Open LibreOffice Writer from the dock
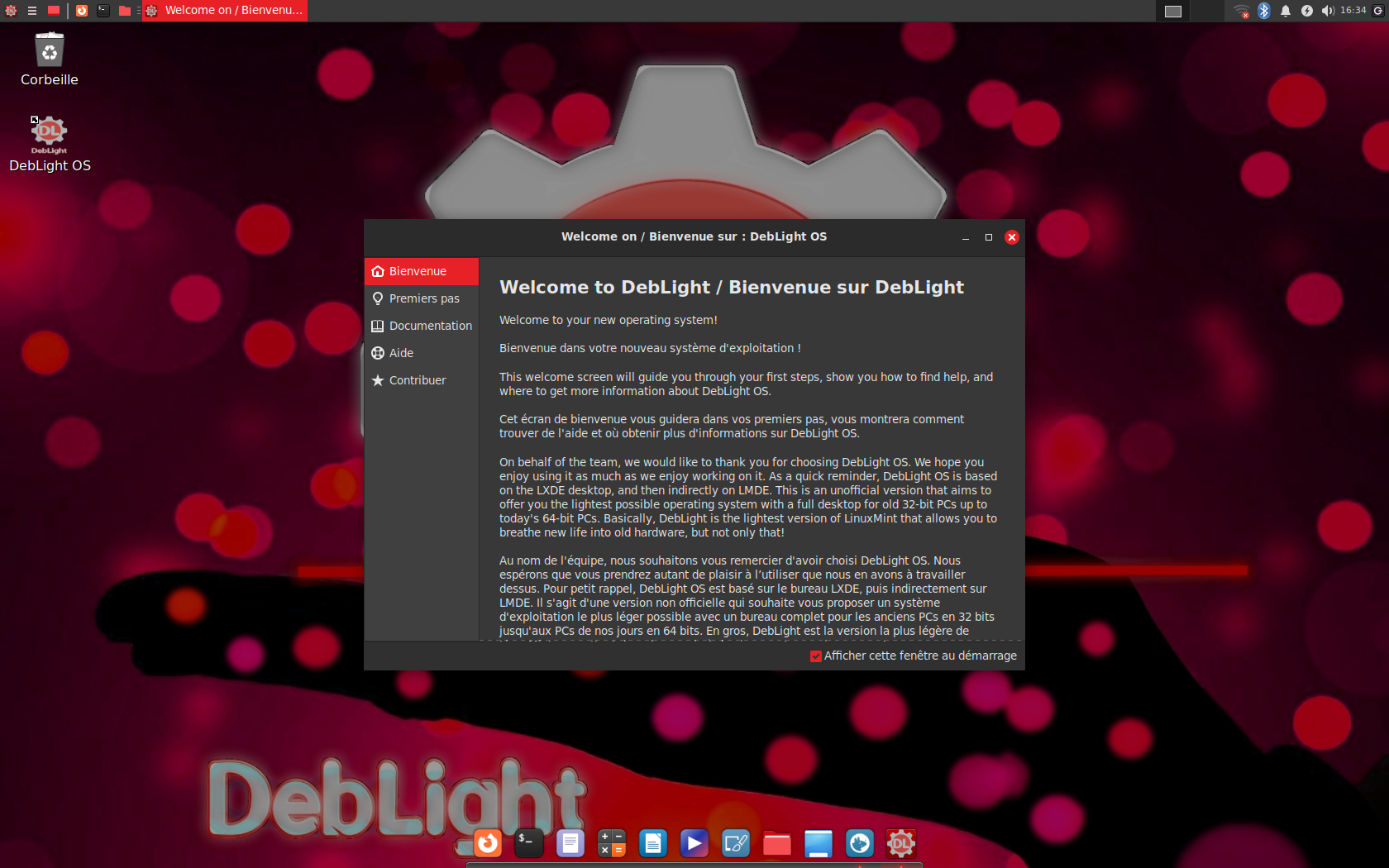The image size is (1389, 868). (x=653, y=843)
